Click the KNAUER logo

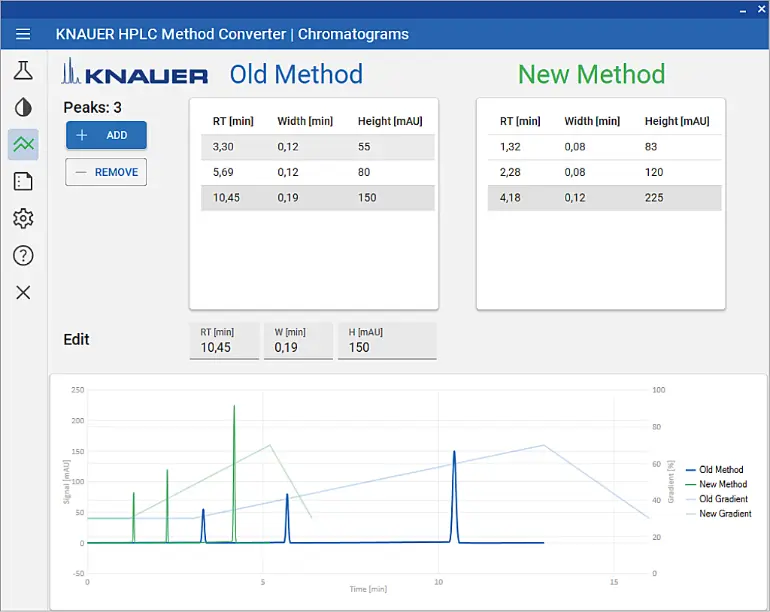pos(135,72)
